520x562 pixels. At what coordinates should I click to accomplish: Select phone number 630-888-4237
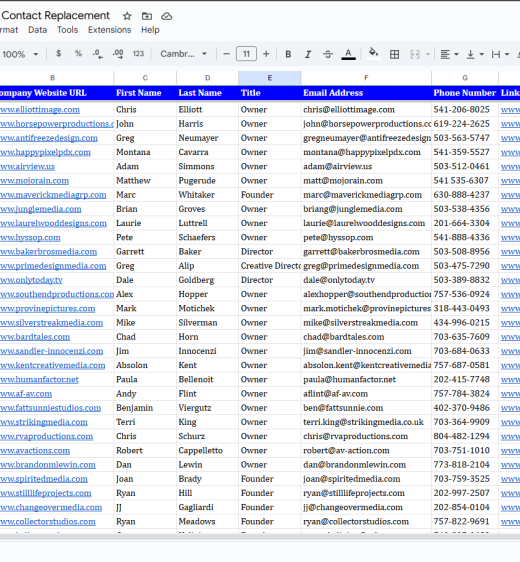click(x=465, y=195)
